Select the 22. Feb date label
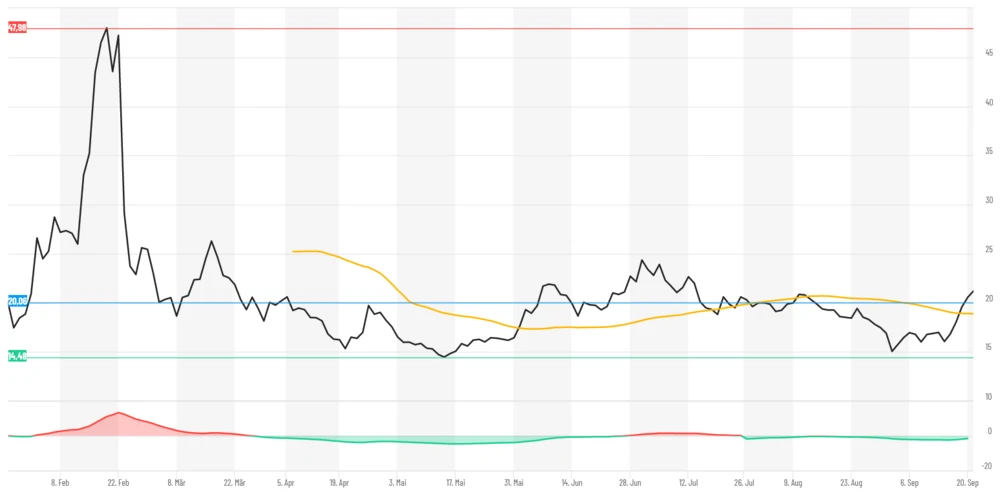The width and height of the screenshot is (1000, 500). click(x=118, y=481)
